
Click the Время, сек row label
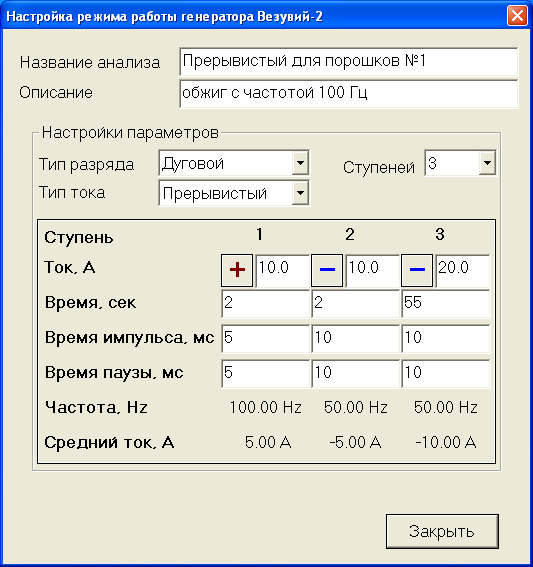click(90, 302)
